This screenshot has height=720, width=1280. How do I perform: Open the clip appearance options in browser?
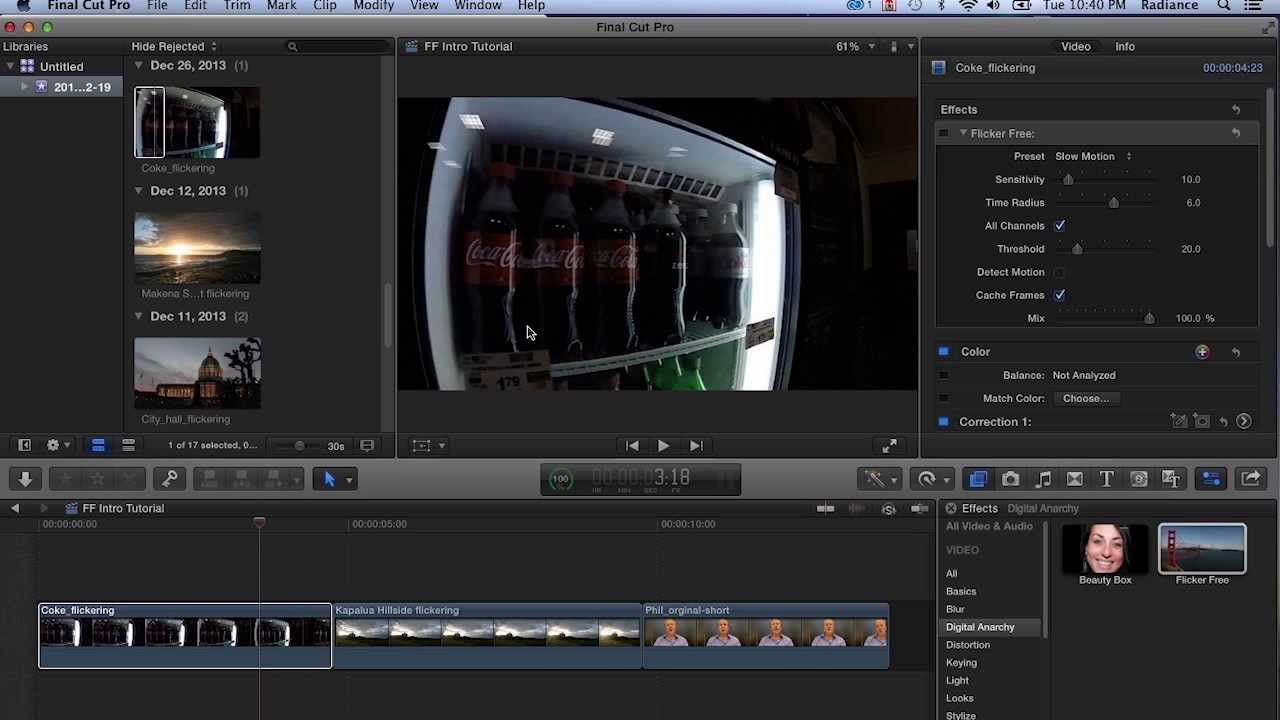click(367, 446)
